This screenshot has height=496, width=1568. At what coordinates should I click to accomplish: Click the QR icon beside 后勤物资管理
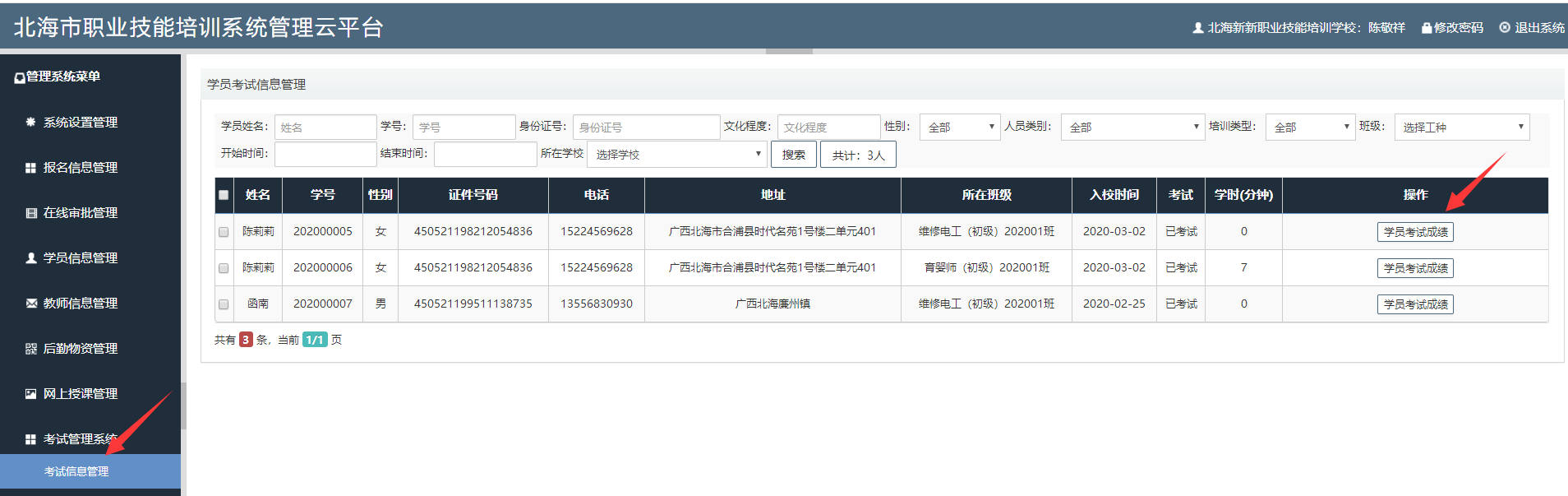click(x=30, y=349)
